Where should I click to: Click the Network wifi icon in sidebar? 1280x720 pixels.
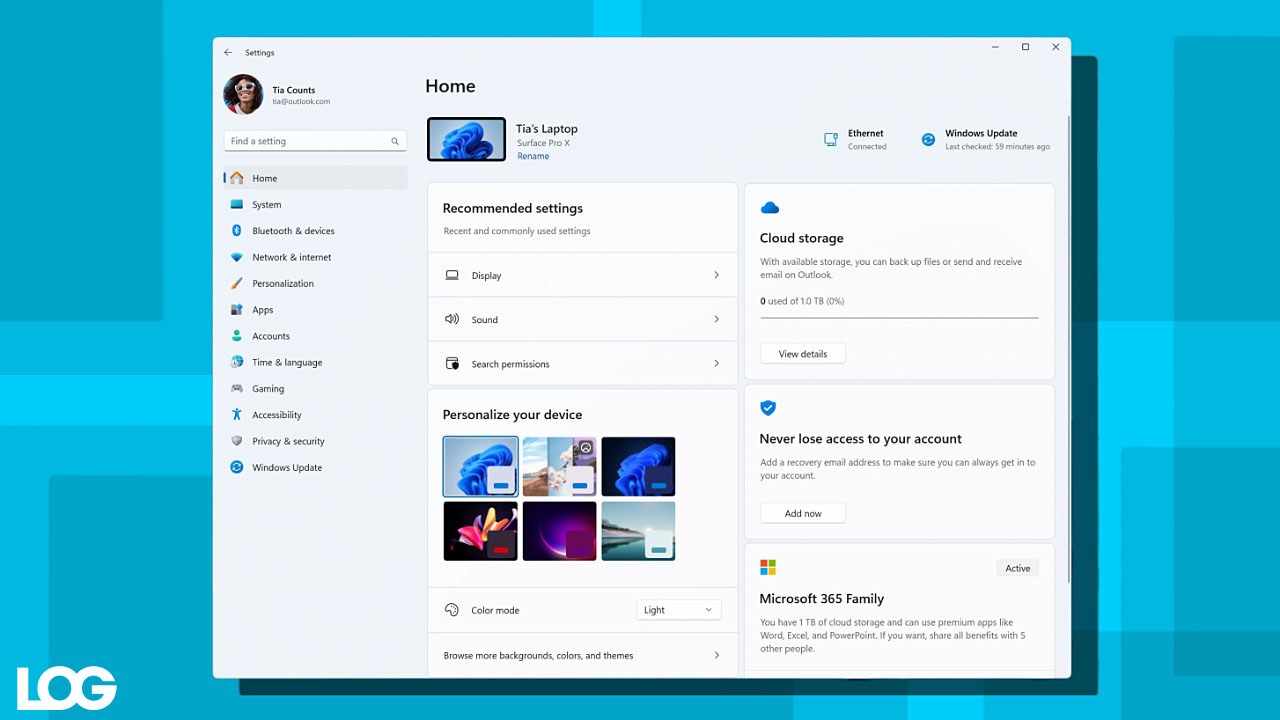[237, 257]
